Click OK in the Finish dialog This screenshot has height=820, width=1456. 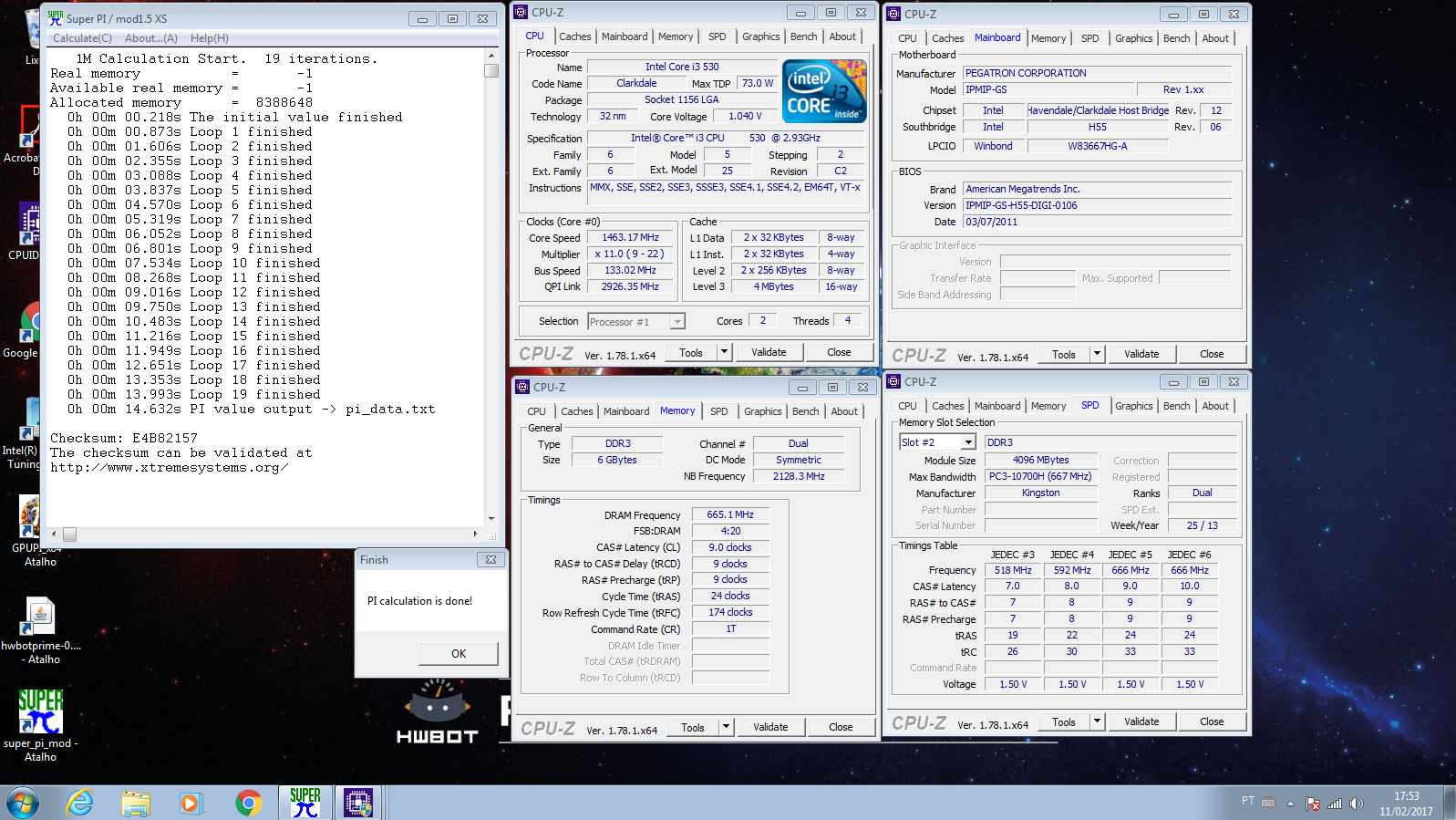459,654
